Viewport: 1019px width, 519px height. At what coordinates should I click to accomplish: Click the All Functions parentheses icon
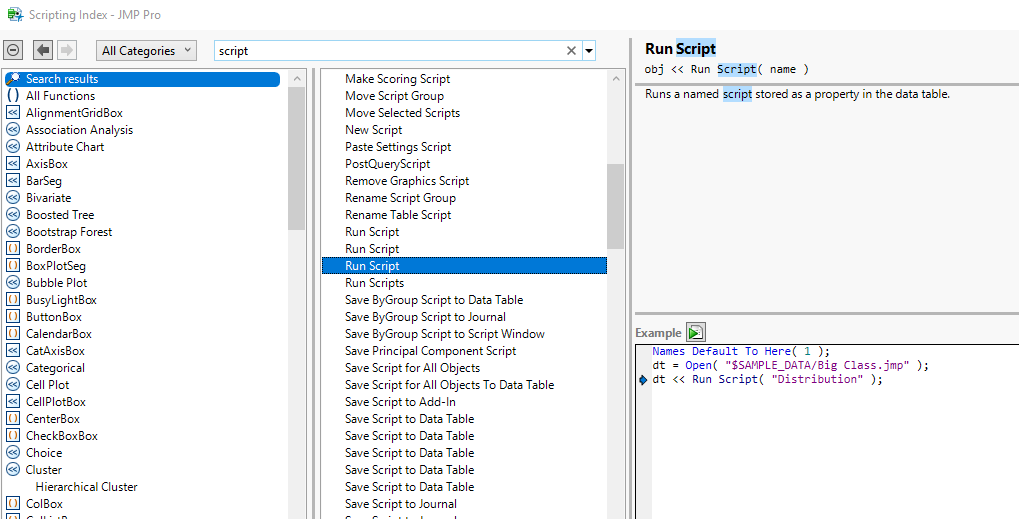pos(13,96)
